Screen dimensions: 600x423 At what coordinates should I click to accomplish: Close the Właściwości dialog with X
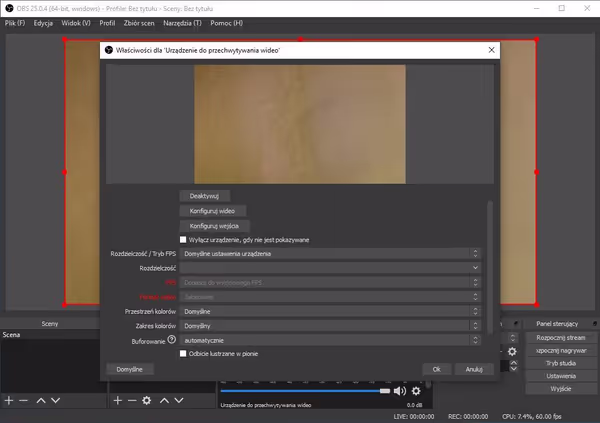click(491, 50)
